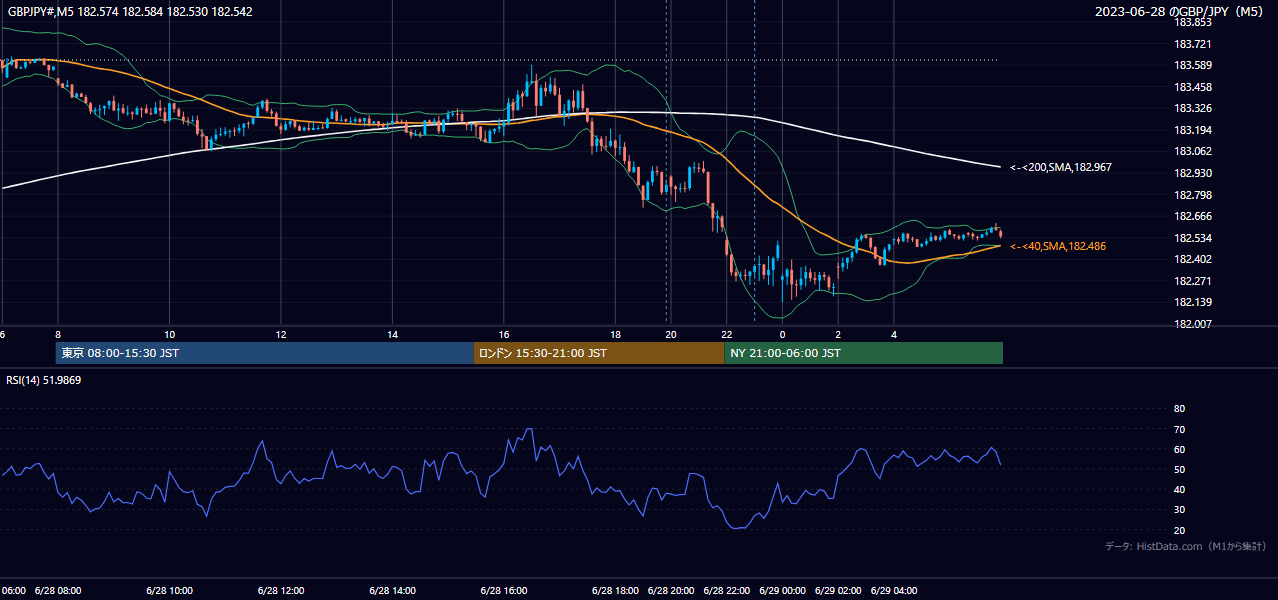Viewport: 1278px width, 600px height.
Task: Click the RSI(14) 51.9869 indicator label
Action: click(44, 380)
